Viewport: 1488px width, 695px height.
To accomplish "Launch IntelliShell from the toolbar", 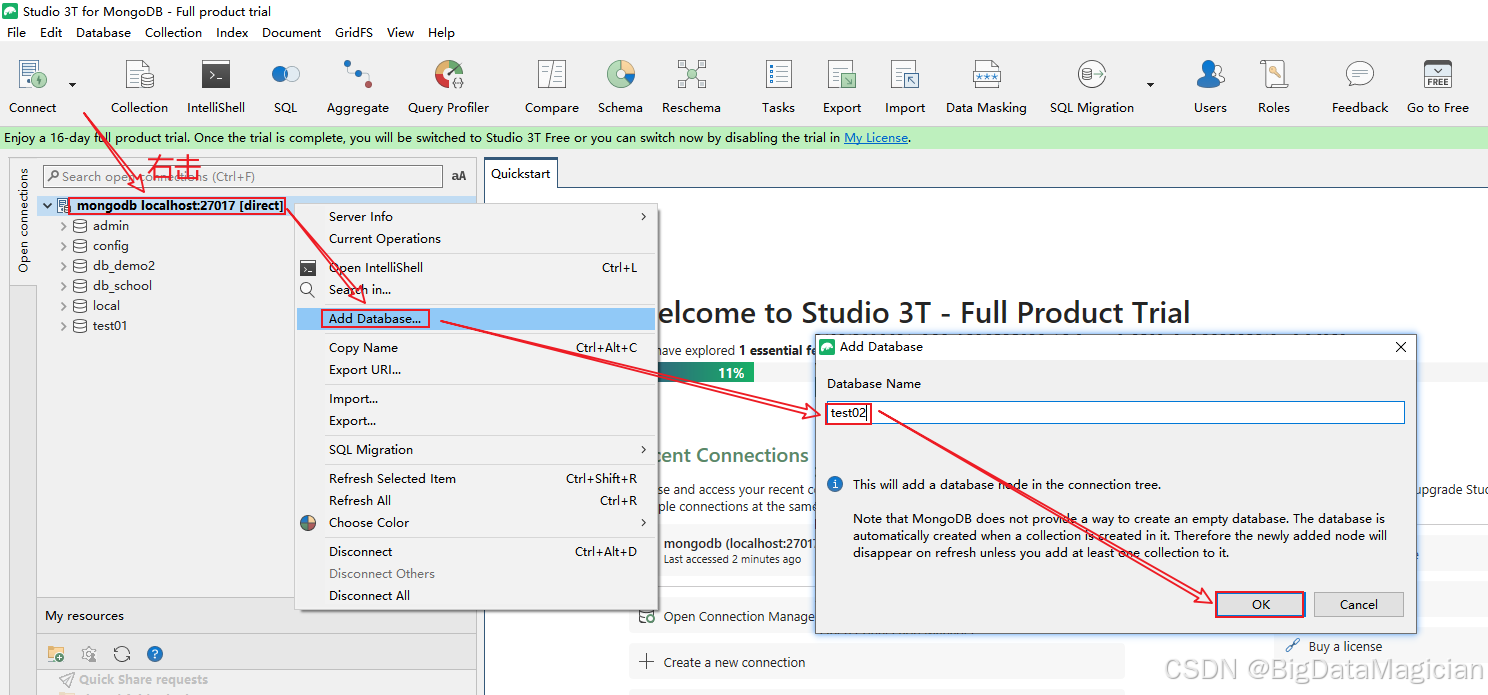I will coord(216,75).
